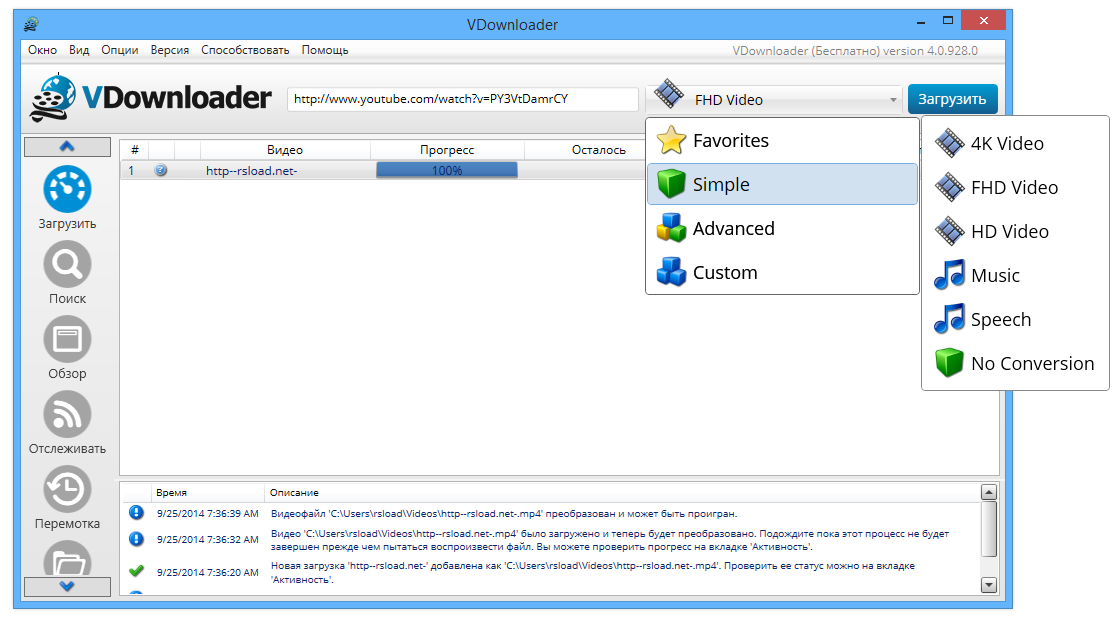This screenshot has height=629, width=1120.
Task: Click the Speech note icon
Action: pos(949,319)
